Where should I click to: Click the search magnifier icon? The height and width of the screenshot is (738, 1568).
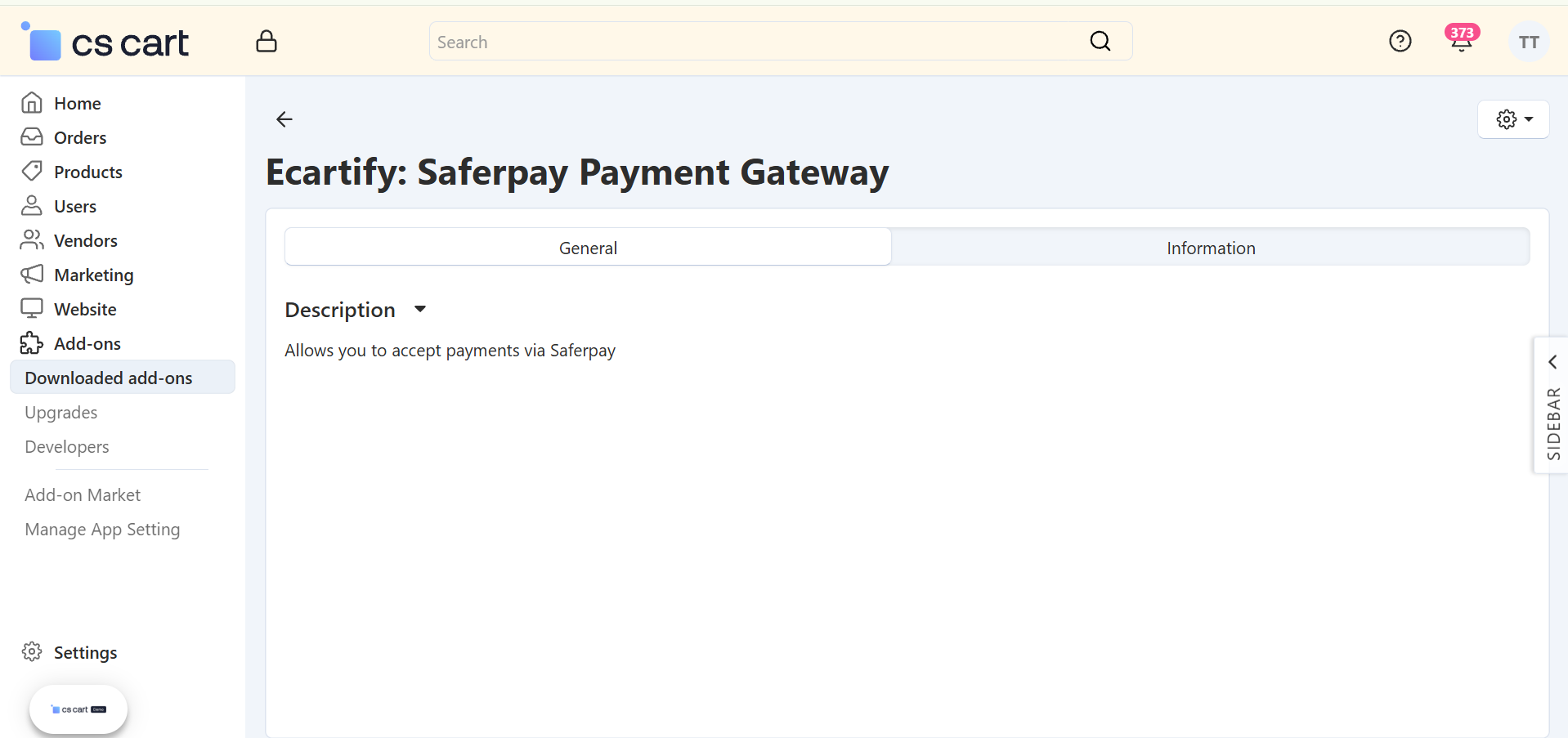coord(1100,41)
